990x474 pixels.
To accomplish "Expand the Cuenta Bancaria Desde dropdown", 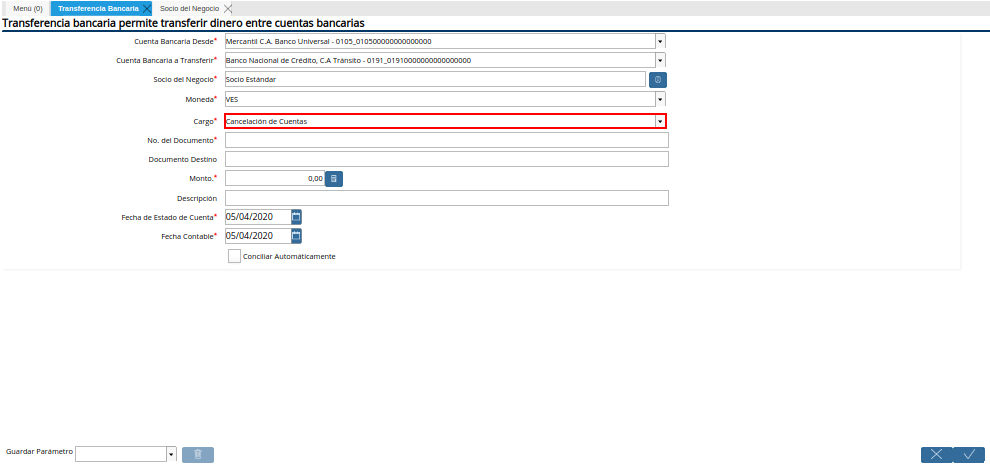I will [660, 42].
